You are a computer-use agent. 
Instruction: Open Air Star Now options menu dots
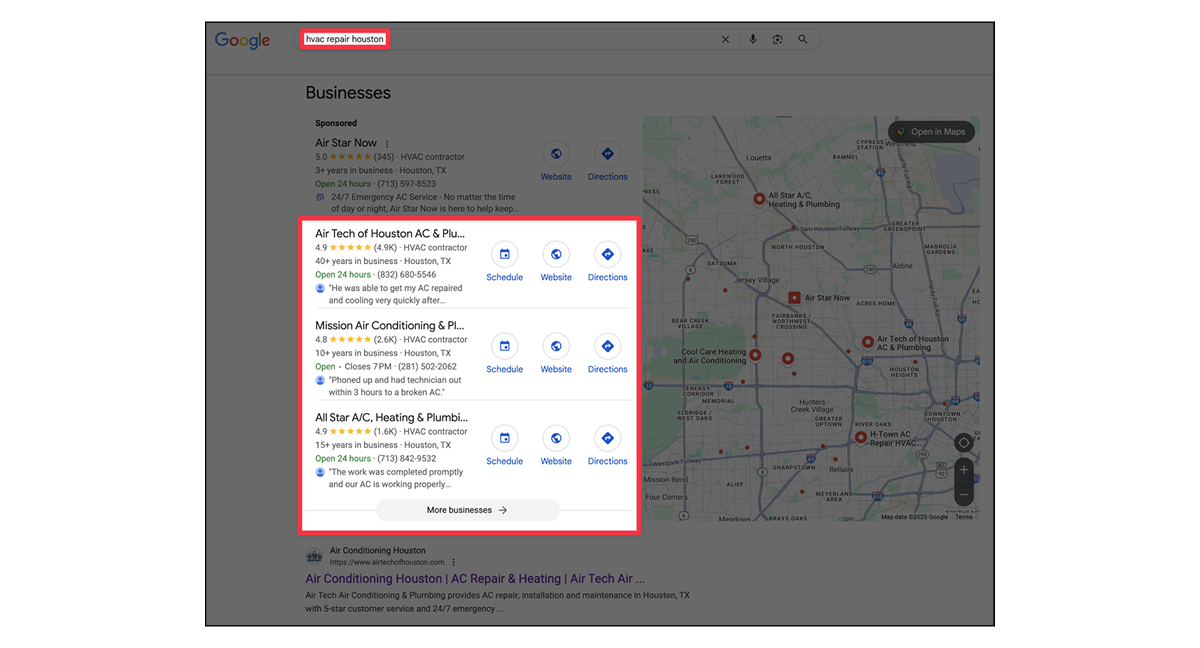pyautogui.click(x=387, y=144)
